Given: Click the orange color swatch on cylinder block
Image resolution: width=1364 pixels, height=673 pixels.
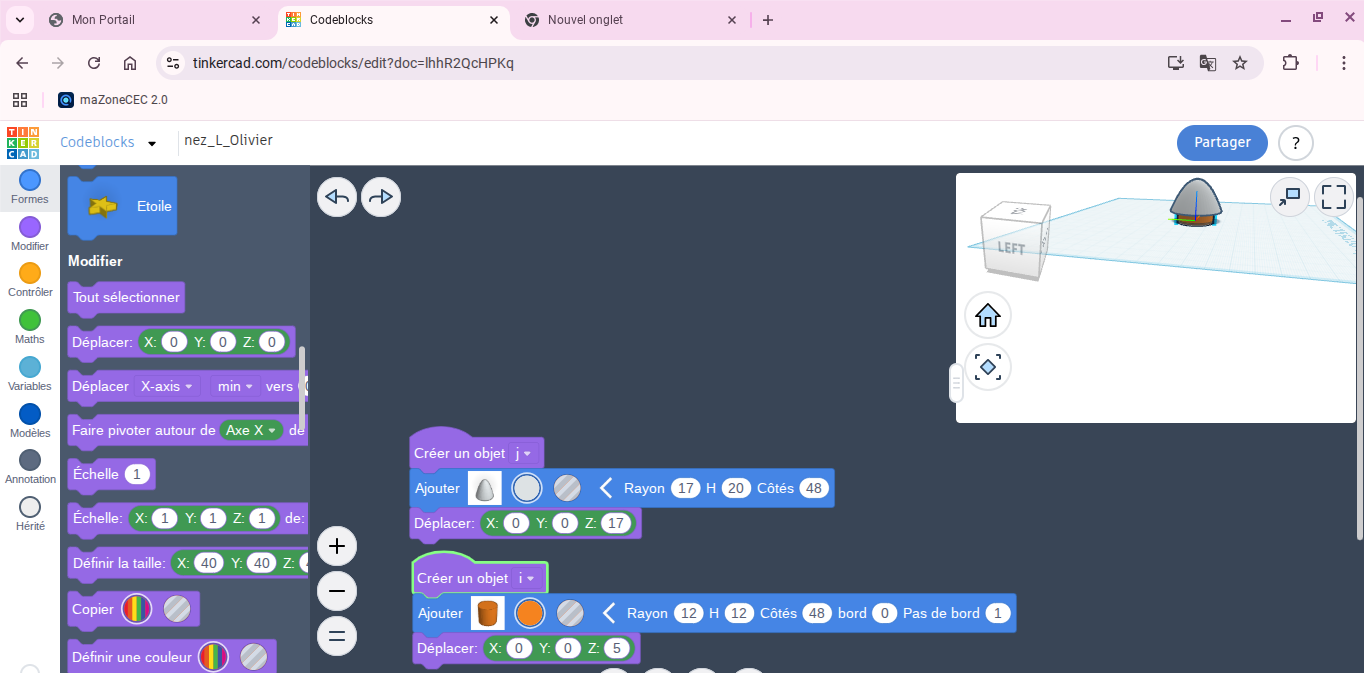Looking at the screenshot, I should (529, 613).
